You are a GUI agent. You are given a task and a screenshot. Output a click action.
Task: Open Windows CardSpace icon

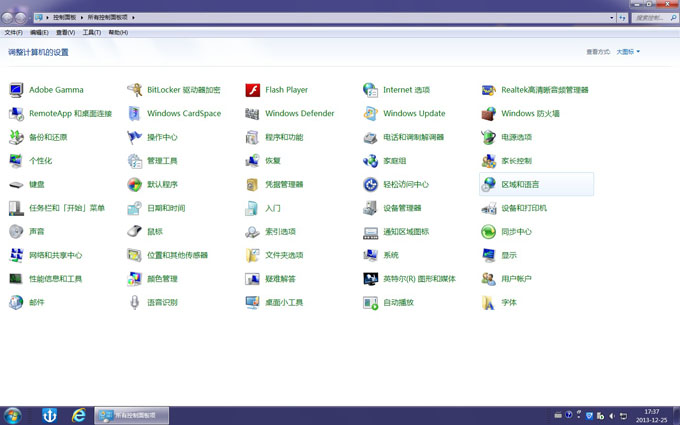pyautogui.click(x=134, y=114)
